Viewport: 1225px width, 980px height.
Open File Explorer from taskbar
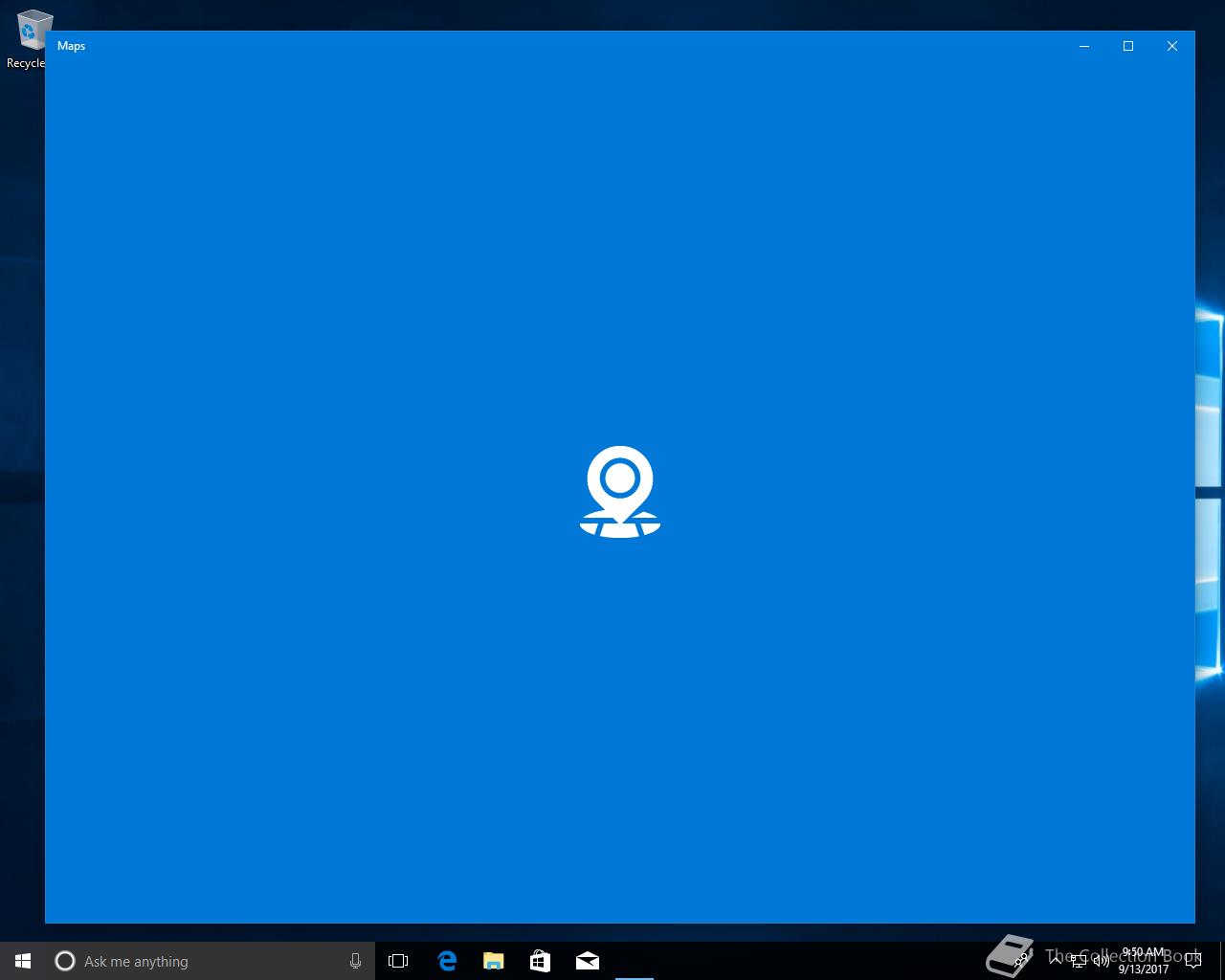(x=493, y=961)
